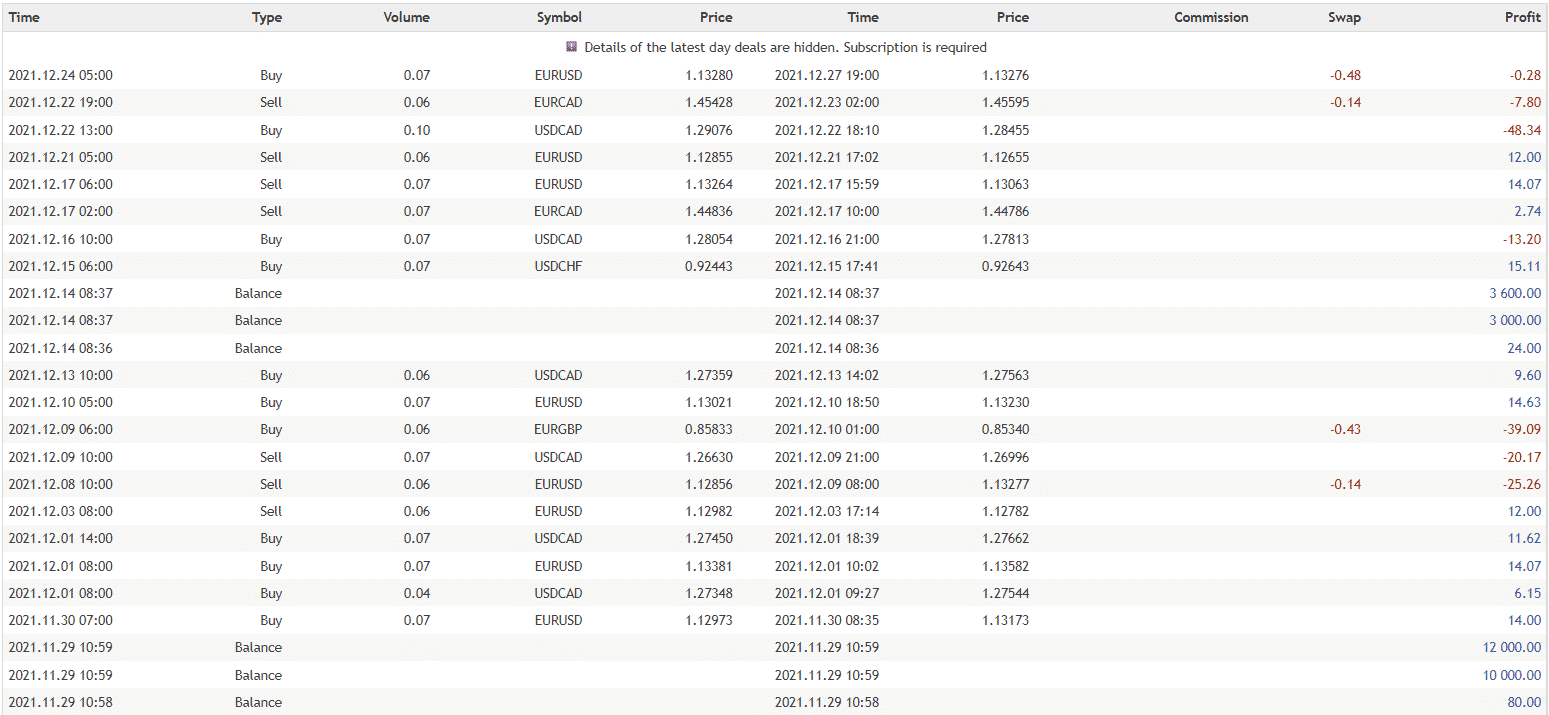The width and height of the screenshot is (1549, 715).
Task: Open the 'Subscription is required' hidden deals notice
Action: pos(785,47)
